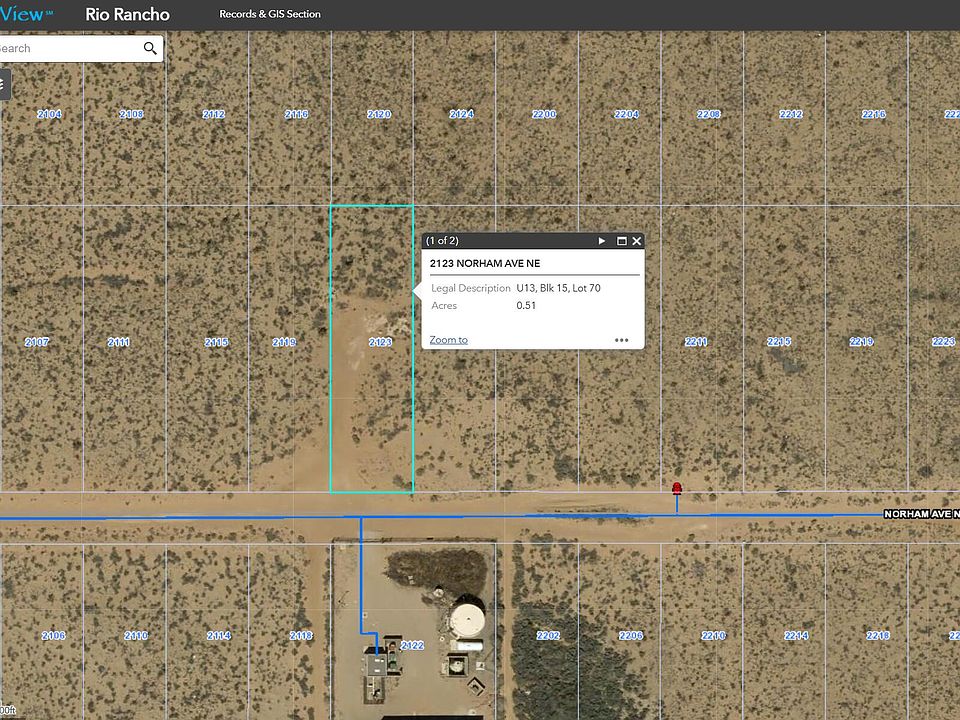Select parcel labeled 2211
Viewport: 960px width, 720px height.
coord(696,342)
